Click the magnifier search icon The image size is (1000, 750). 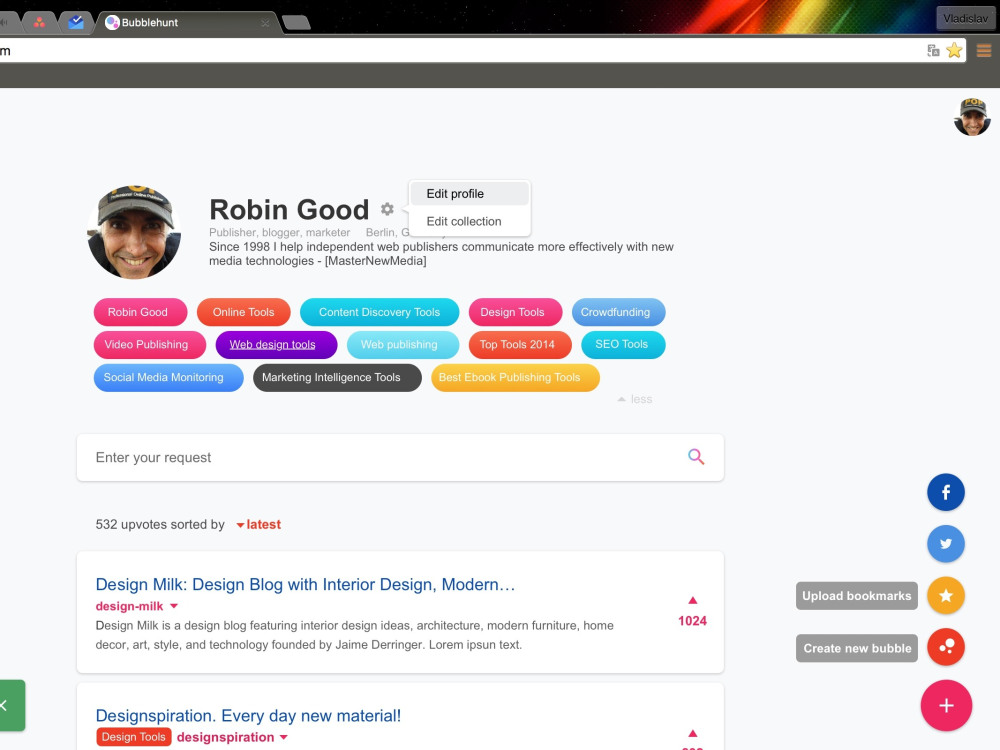click(696, 457)
